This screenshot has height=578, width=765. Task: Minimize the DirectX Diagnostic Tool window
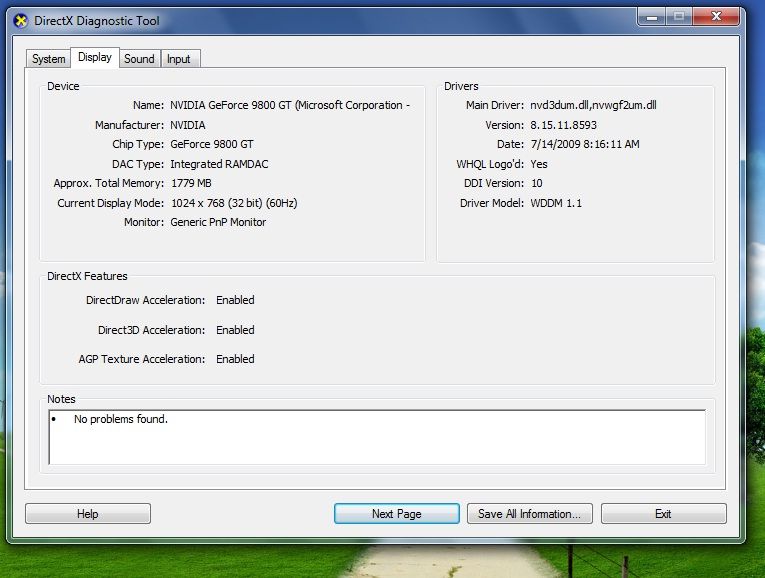coord(652,17)
